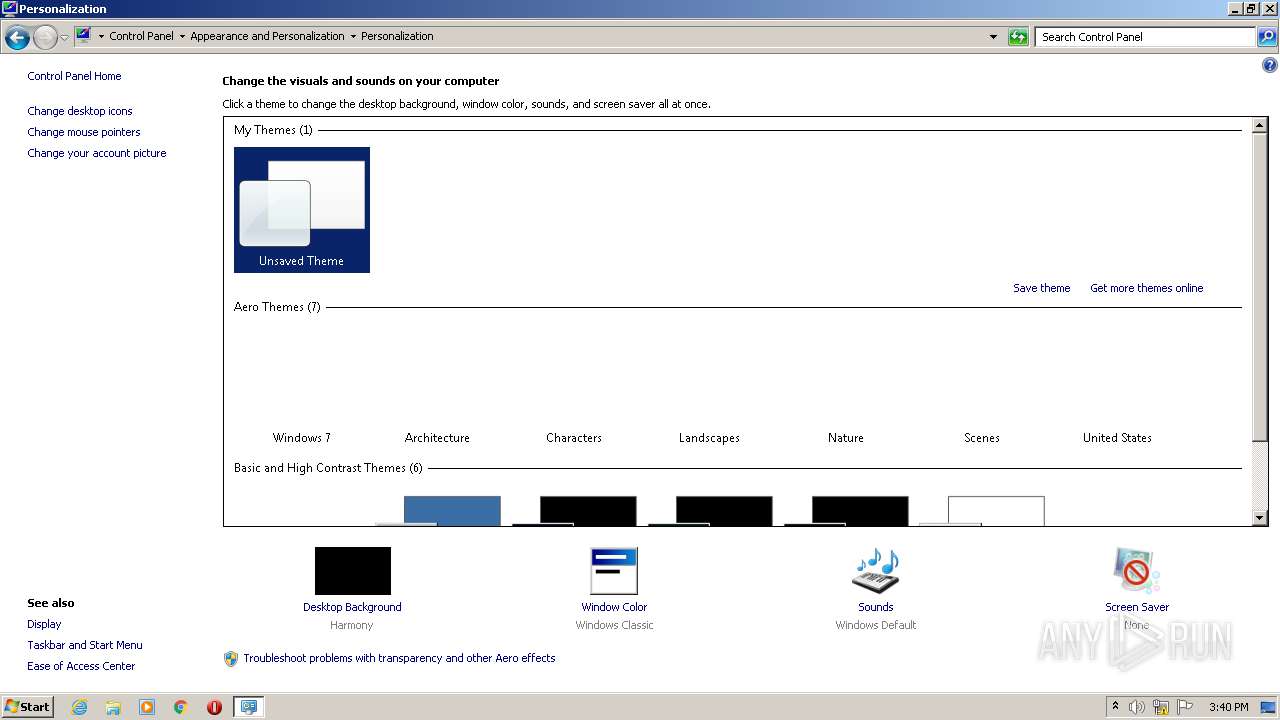Image resolution: width=1280 pixels, height=720 pixels.
Task: Click the 3:40 PM system clock
Action: click(1228, 707)
